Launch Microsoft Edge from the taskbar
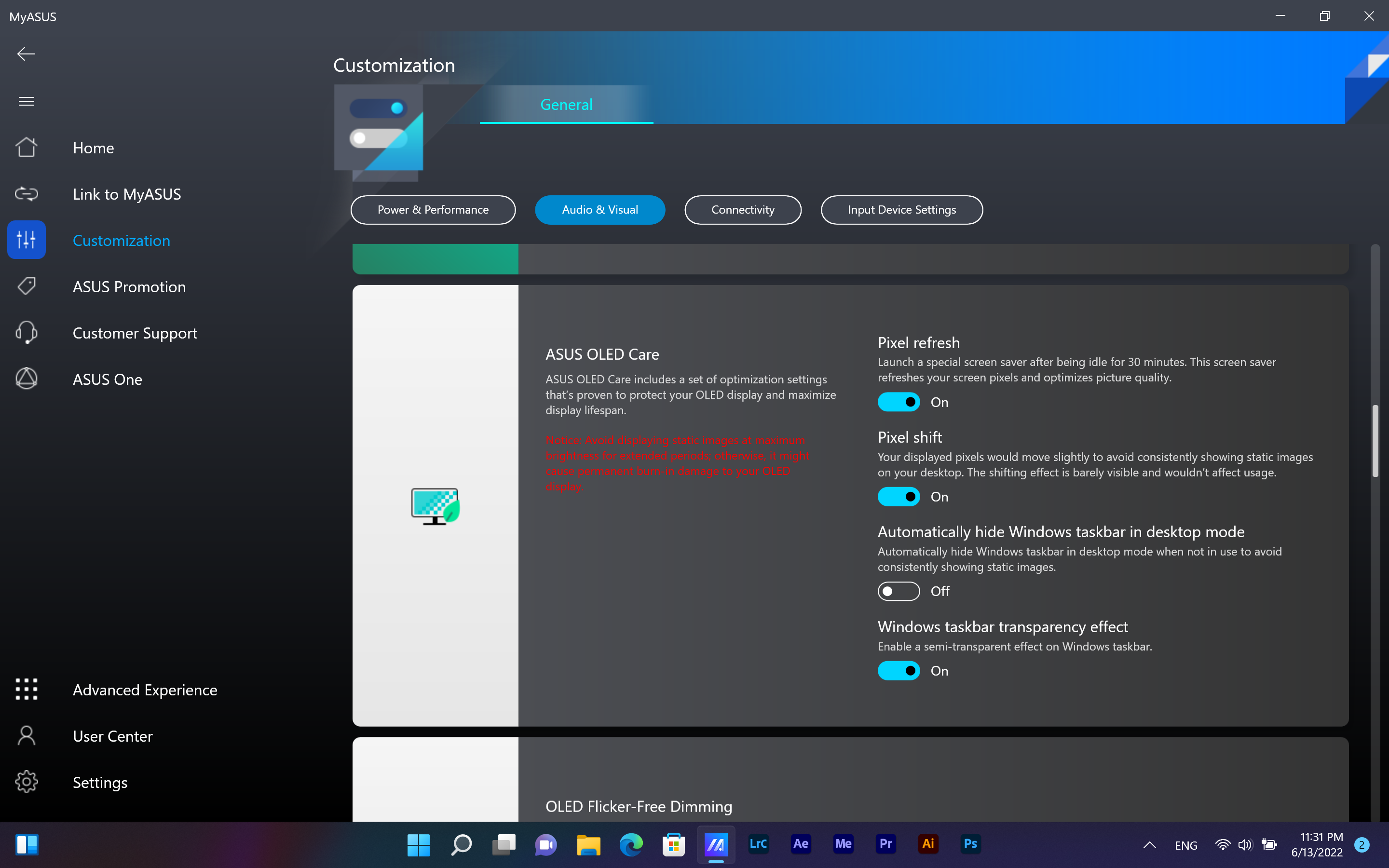The image size is (1389, 868). pos(631,844)
